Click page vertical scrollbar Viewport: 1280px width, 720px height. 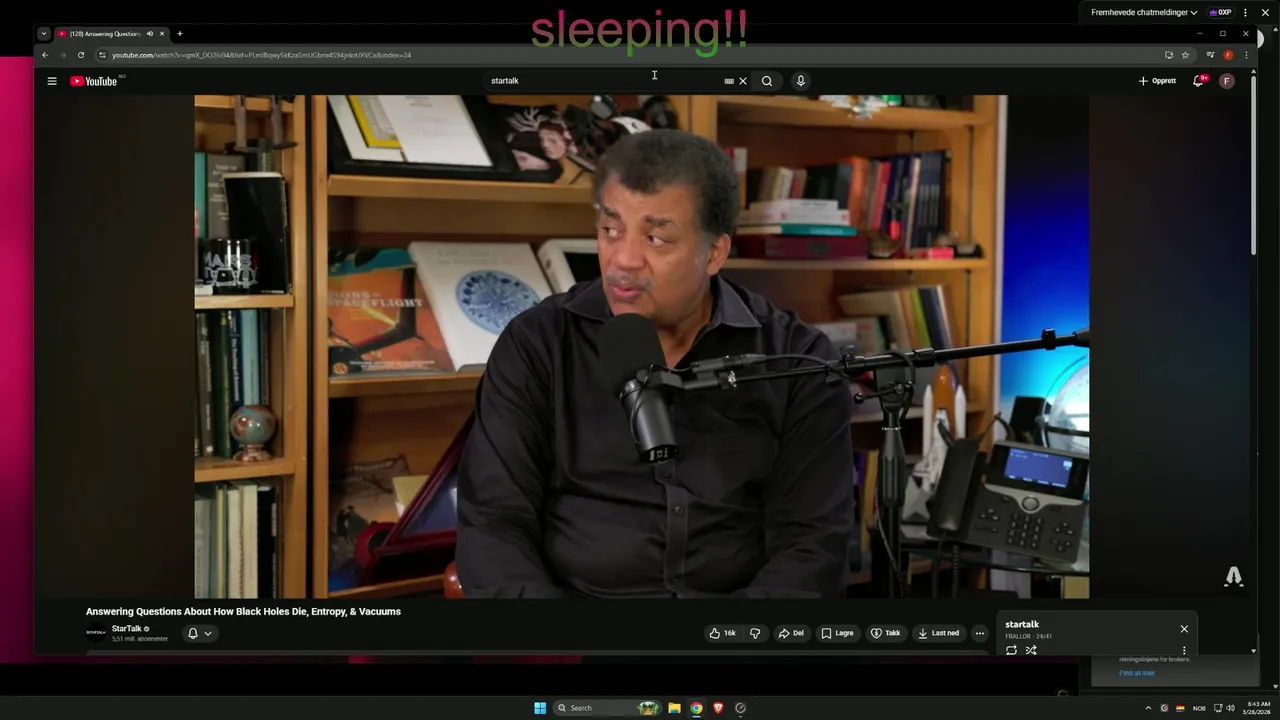click(x=1254, y=165)
